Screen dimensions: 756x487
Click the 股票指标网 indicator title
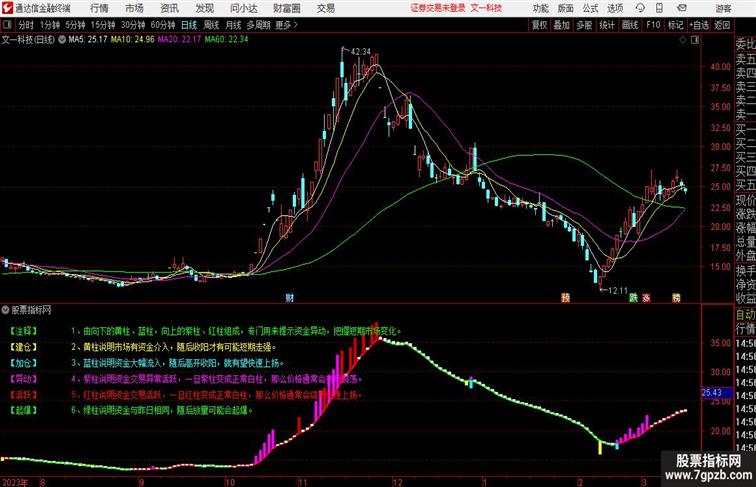31,310
